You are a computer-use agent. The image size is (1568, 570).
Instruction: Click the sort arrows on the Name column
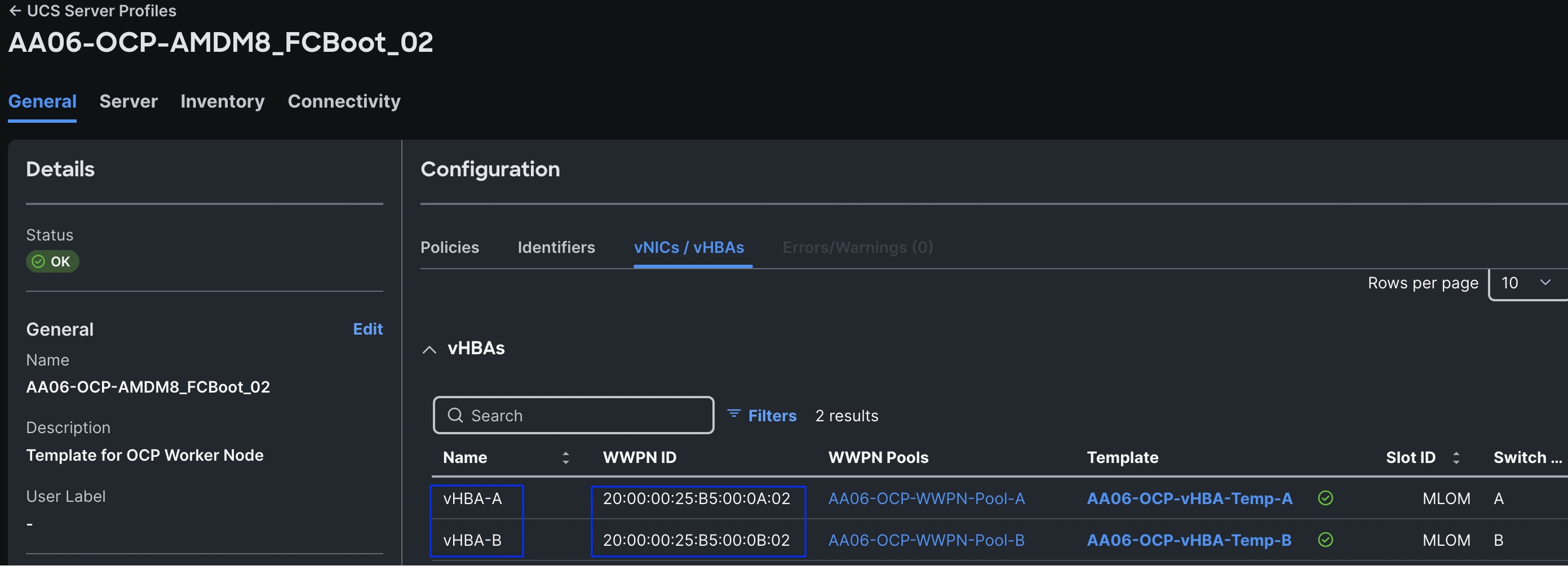click(x=566, y=457)
